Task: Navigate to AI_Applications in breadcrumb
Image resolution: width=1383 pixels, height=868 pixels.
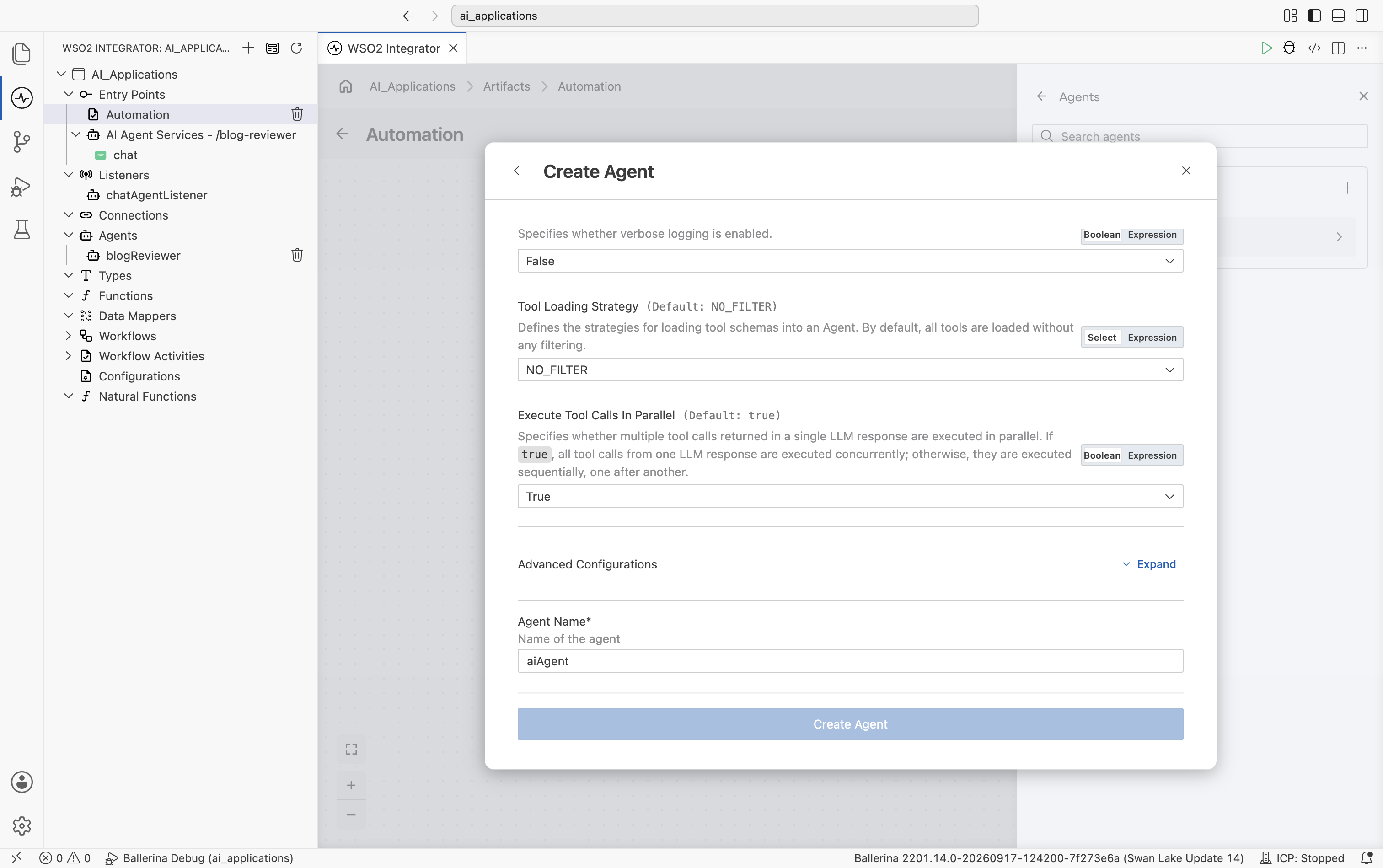Action: (412, 86)
